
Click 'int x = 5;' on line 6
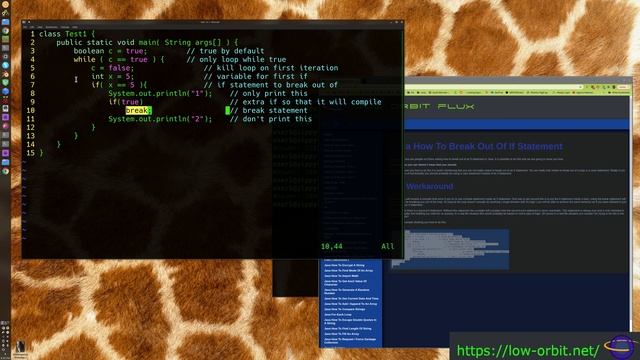click(x=112, y=76)
